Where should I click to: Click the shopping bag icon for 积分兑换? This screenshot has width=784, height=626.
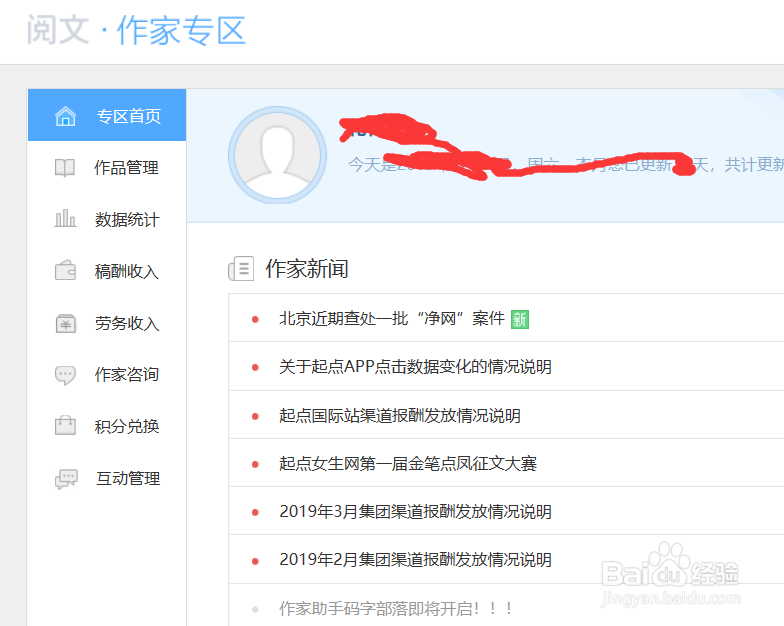click(x=65, y=426)
